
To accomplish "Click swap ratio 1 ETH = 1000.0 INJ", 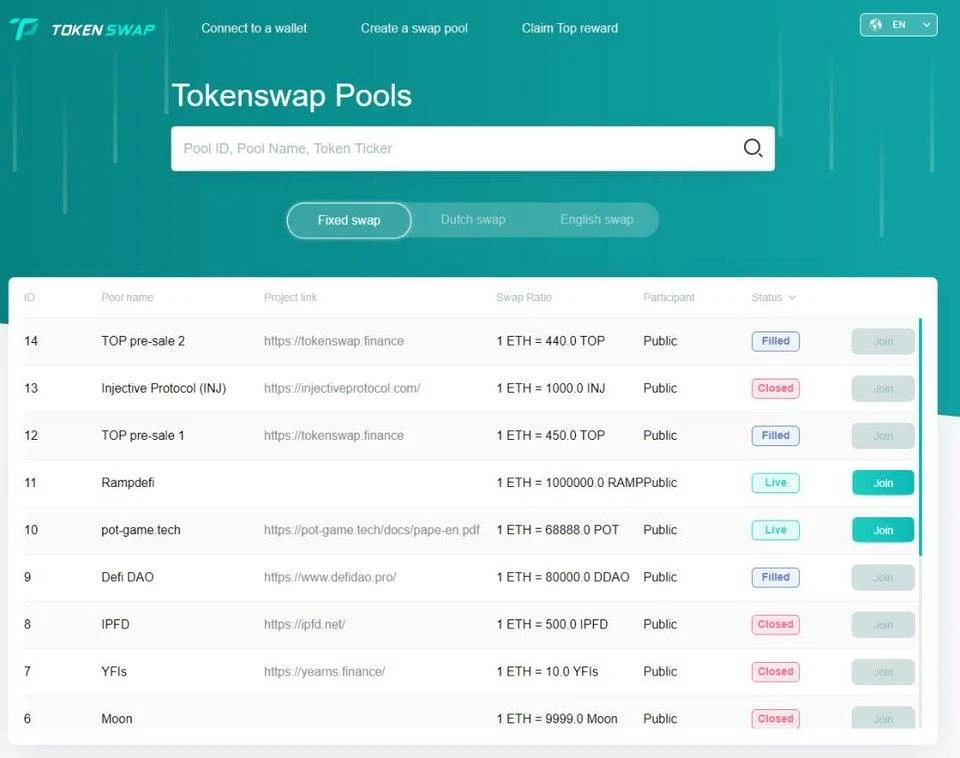I will pyautogui.click(x=550, y=388).
